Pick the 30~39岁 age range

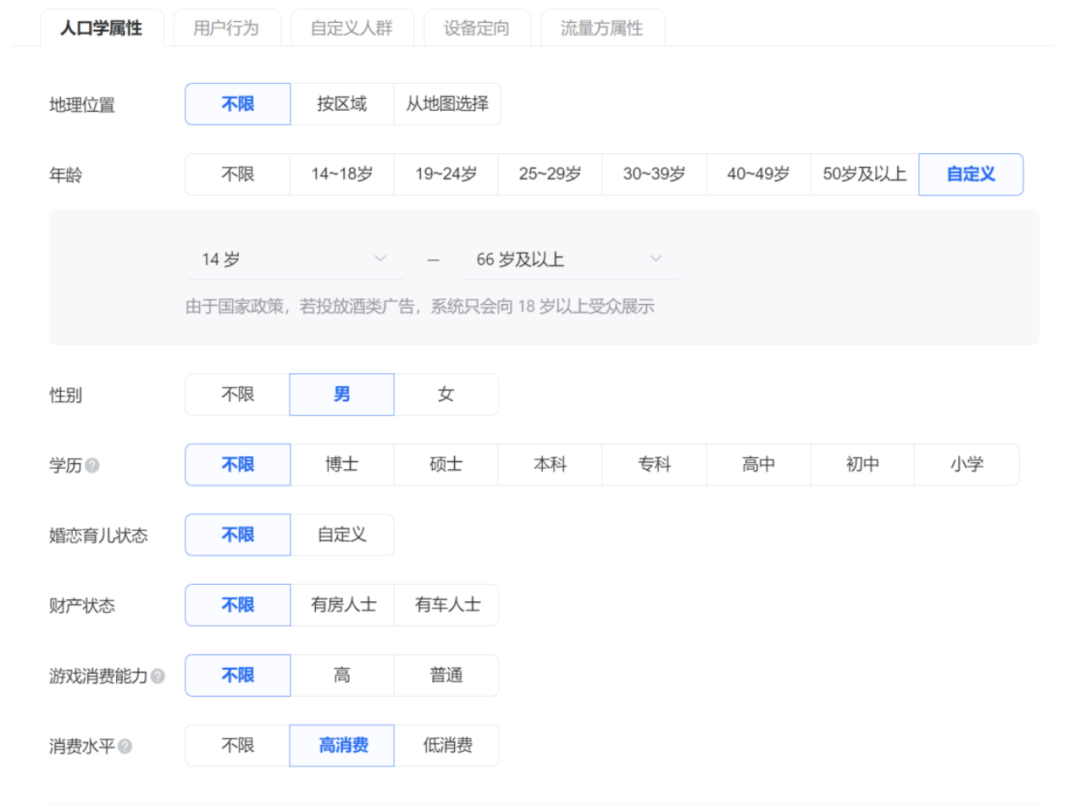[654, 174]
